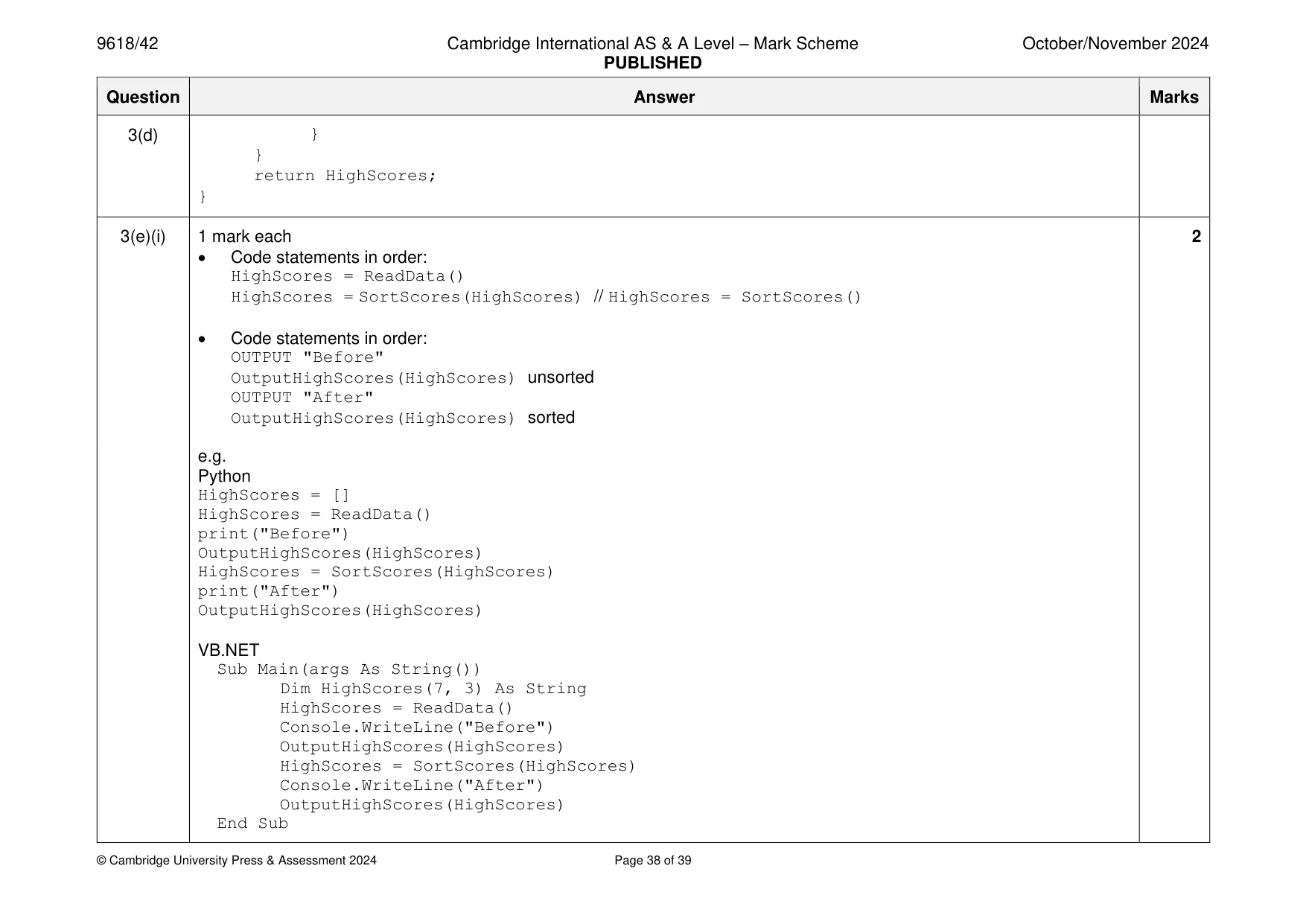The image size is (1306, 924).
Task: Click alternative 'HighScores = SortScores()' statement
Action: pos(734,297)
